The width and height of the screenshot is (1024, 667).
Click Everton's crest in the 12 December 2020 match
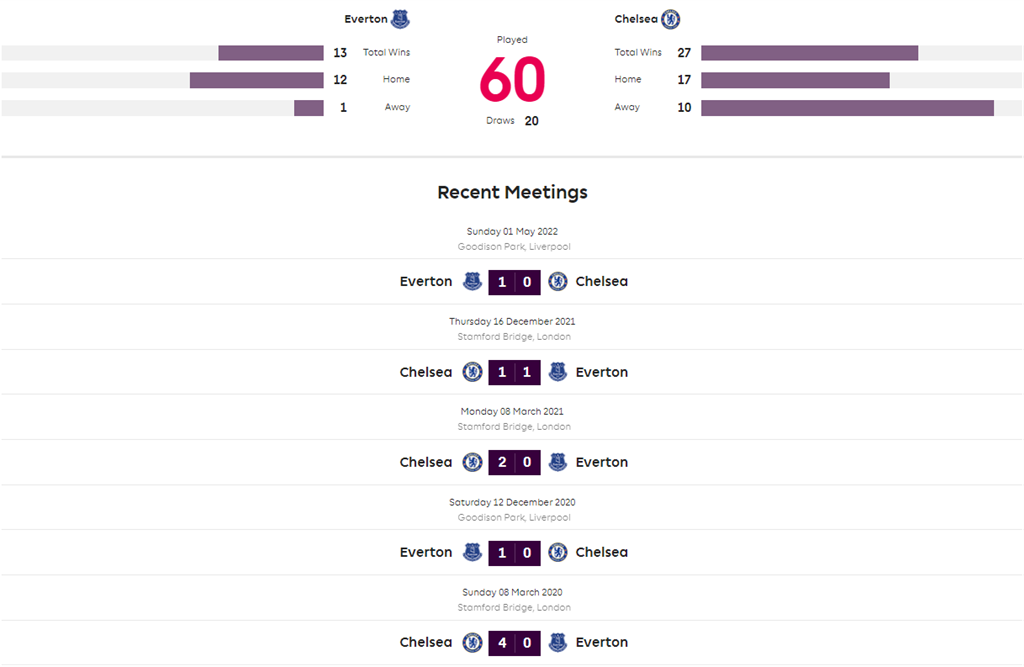[x=473, y=552]
